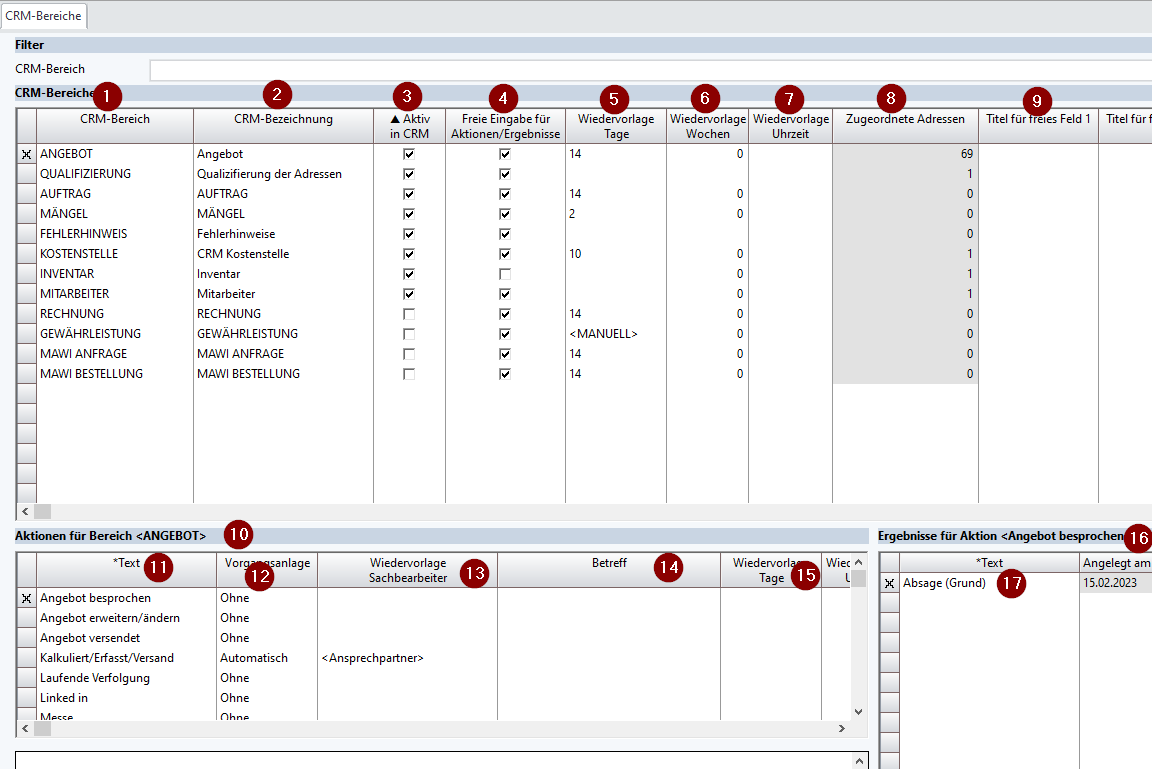The height and width of the screenshot is (769, 1152).
Task: Enable Aktiv in CRM for RECHNUNG
Action: (x=409, y=314)
